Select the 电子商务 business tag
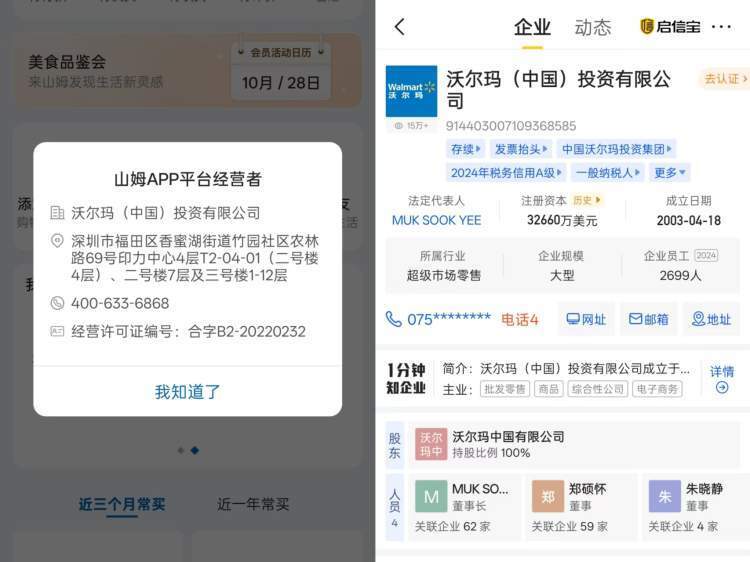The width and height of the screenshot is (750, 562). pos(657,389)
